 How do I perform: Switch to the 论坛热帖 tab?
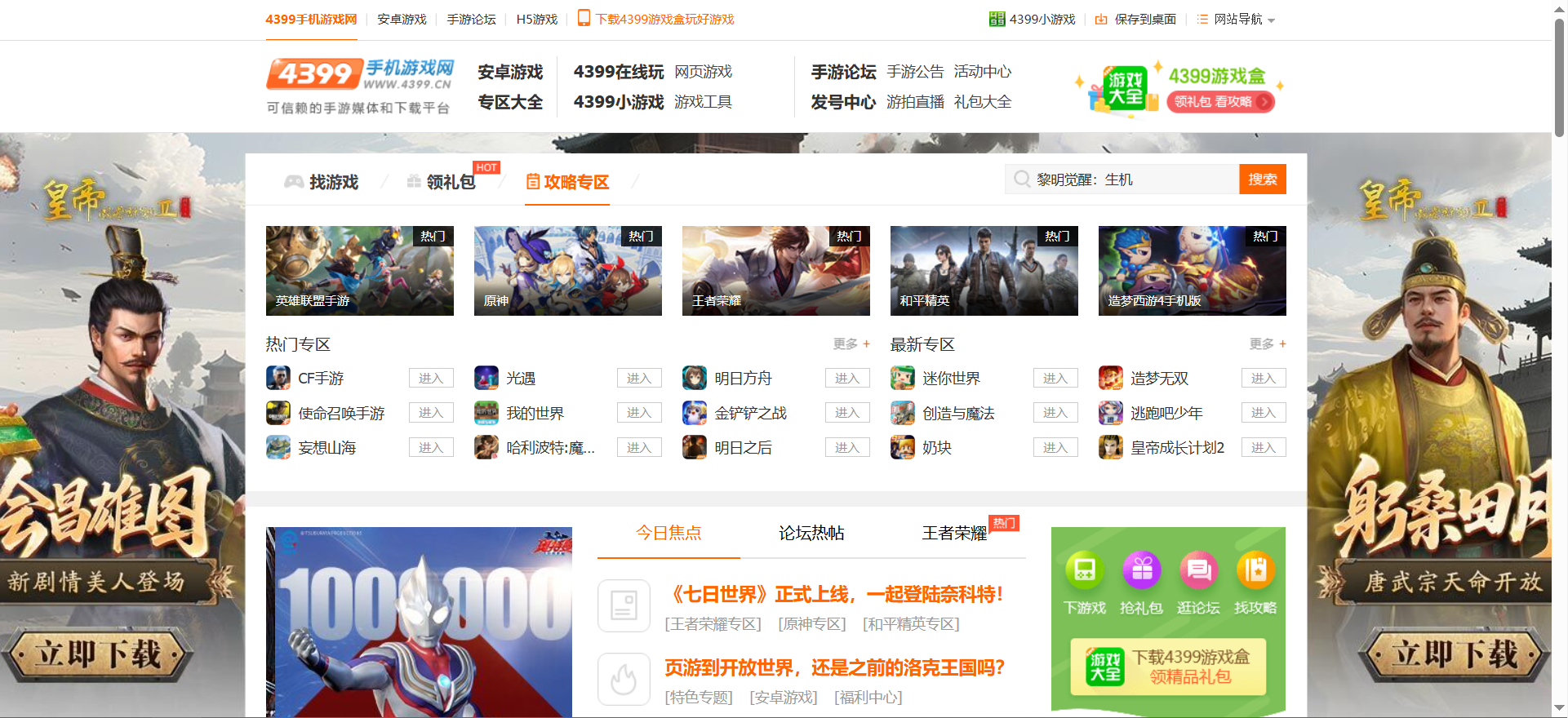[811, 533]
